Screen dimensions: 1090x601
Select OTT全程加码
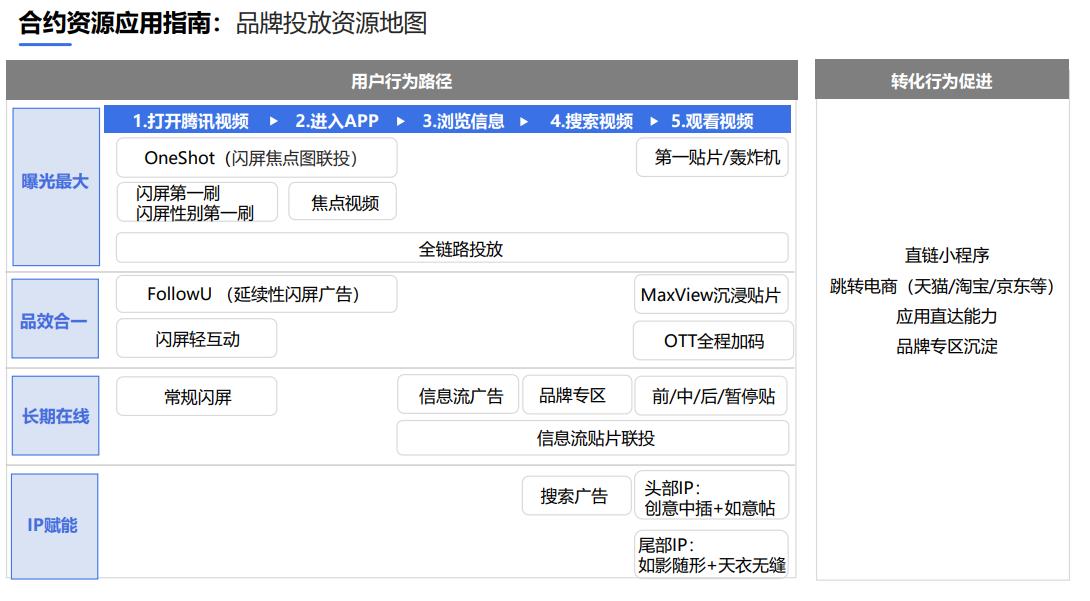pyautogui.click(x=713, y=341)
